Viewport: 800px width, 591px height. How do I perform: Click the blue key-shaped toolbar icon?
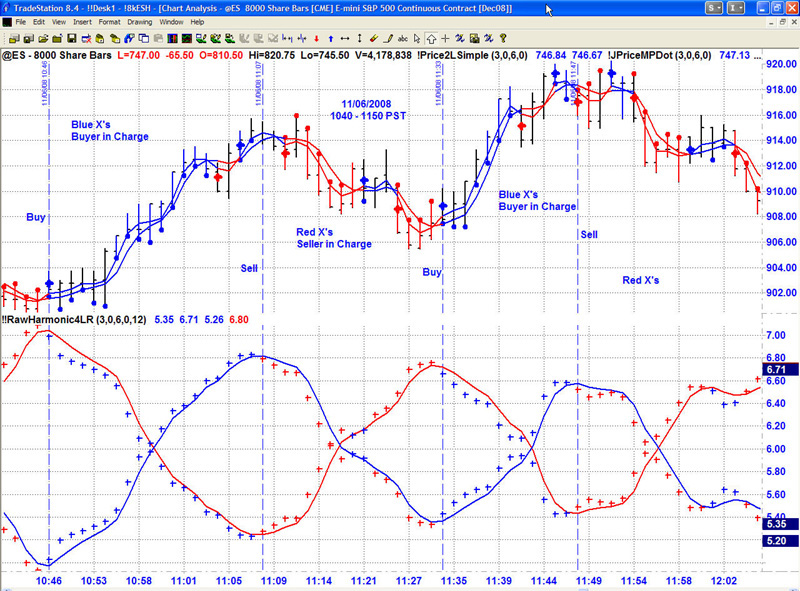129,38
